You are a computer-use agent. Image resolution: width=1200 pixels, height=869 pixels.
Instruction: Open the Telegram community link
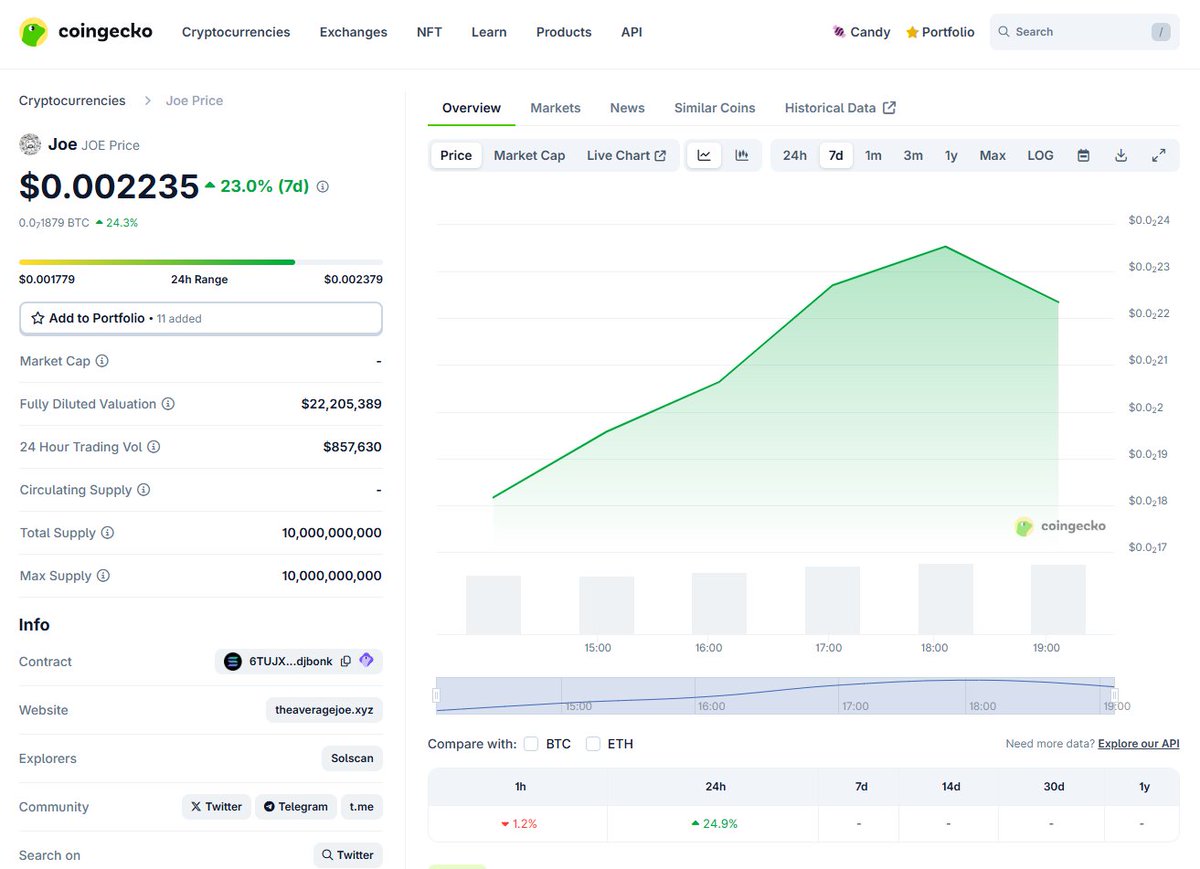(295, 807)
